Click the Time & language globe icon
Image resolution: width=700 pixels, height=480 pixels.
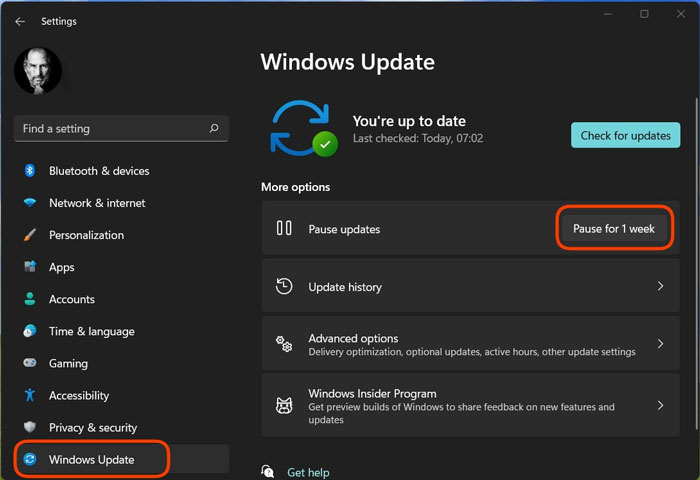click(x=30, y=331)
